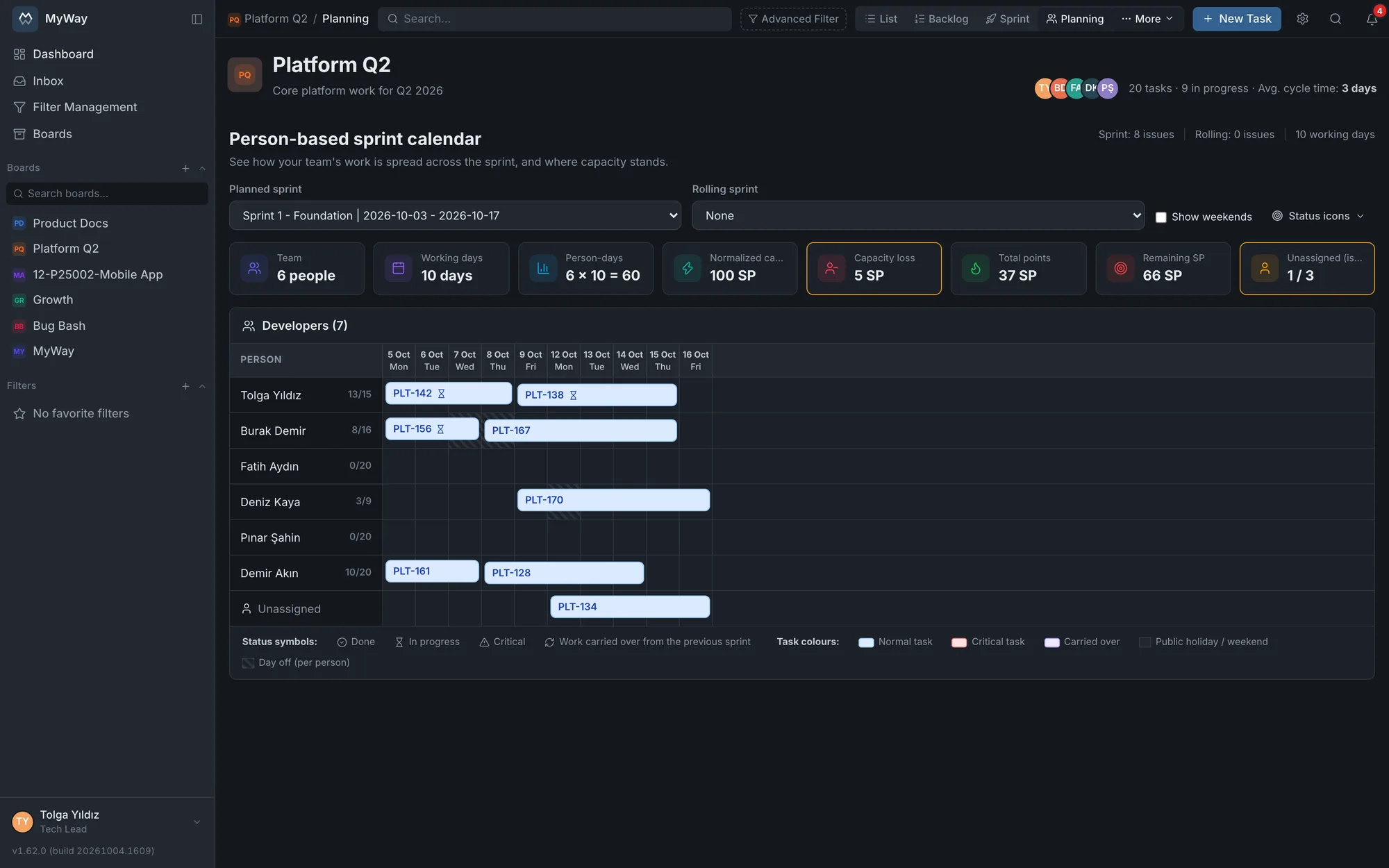This screenshot has height=868, width=1389.
Task: Click the Unassigned issues card icon
Action: pos(1264,268)
